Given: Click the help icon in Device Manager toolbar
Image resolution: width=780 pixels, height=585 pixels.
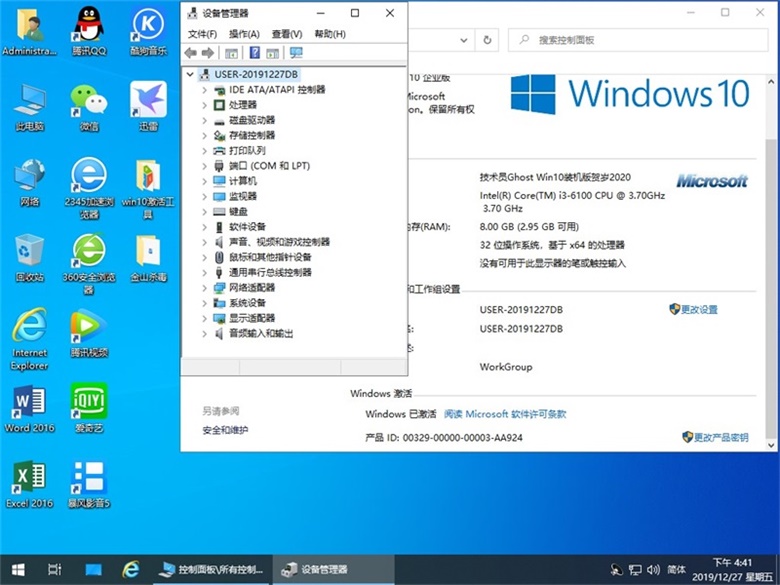Looking at the screenshot, I should (255, 53).
